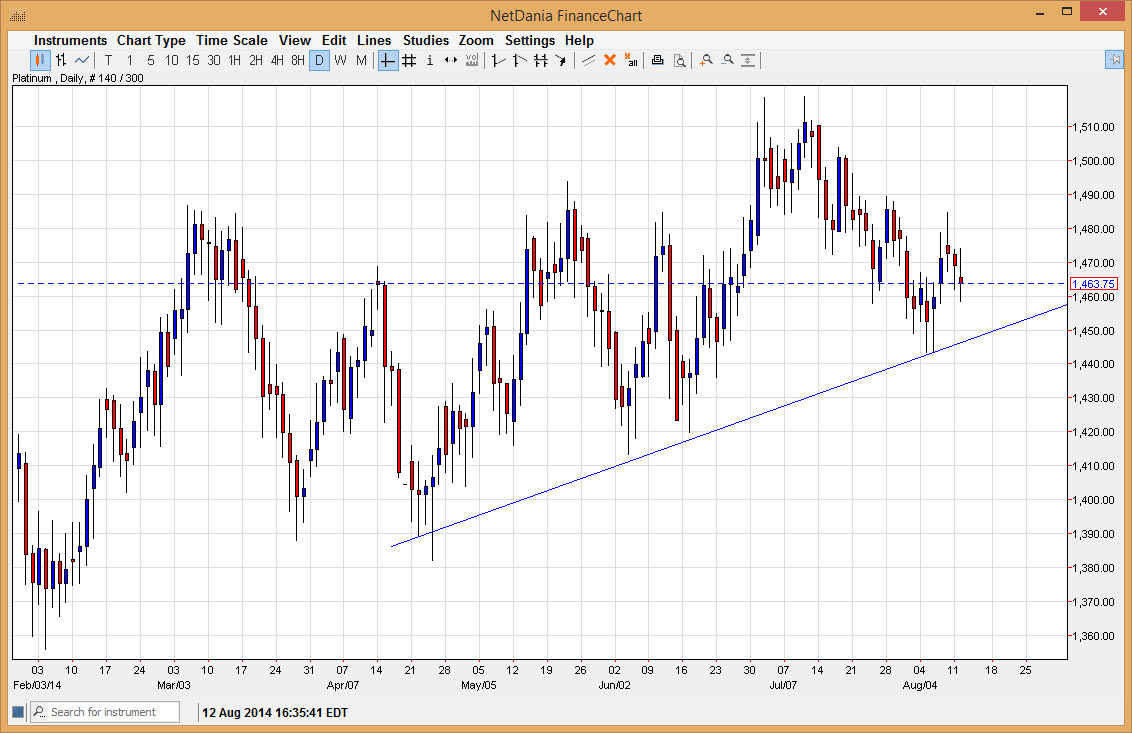Select the 4H timeframe button
Screen dimensions: 1132x733
coord(277,60)
